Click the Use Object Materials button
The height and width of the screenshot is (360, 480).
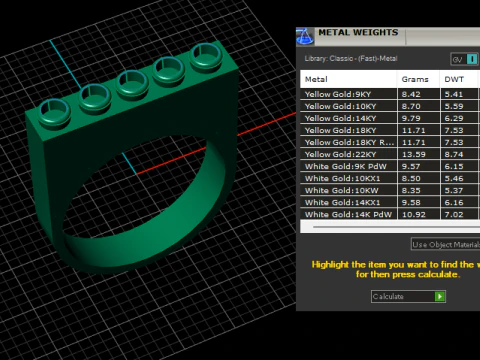(x=446, y=244)
